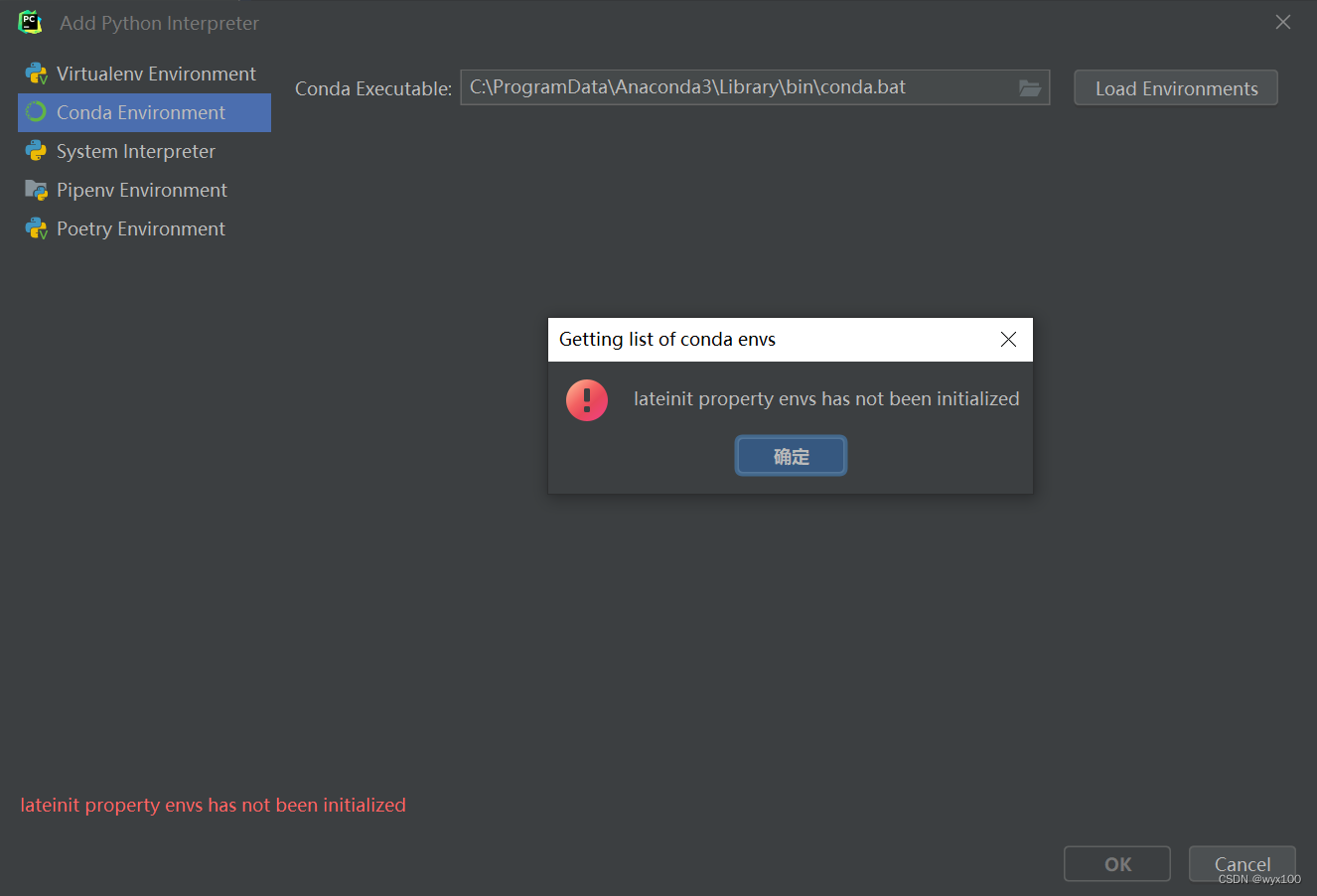Select the Virtualenv Environment icon
1317x896 pixels.
click(38, 74)
